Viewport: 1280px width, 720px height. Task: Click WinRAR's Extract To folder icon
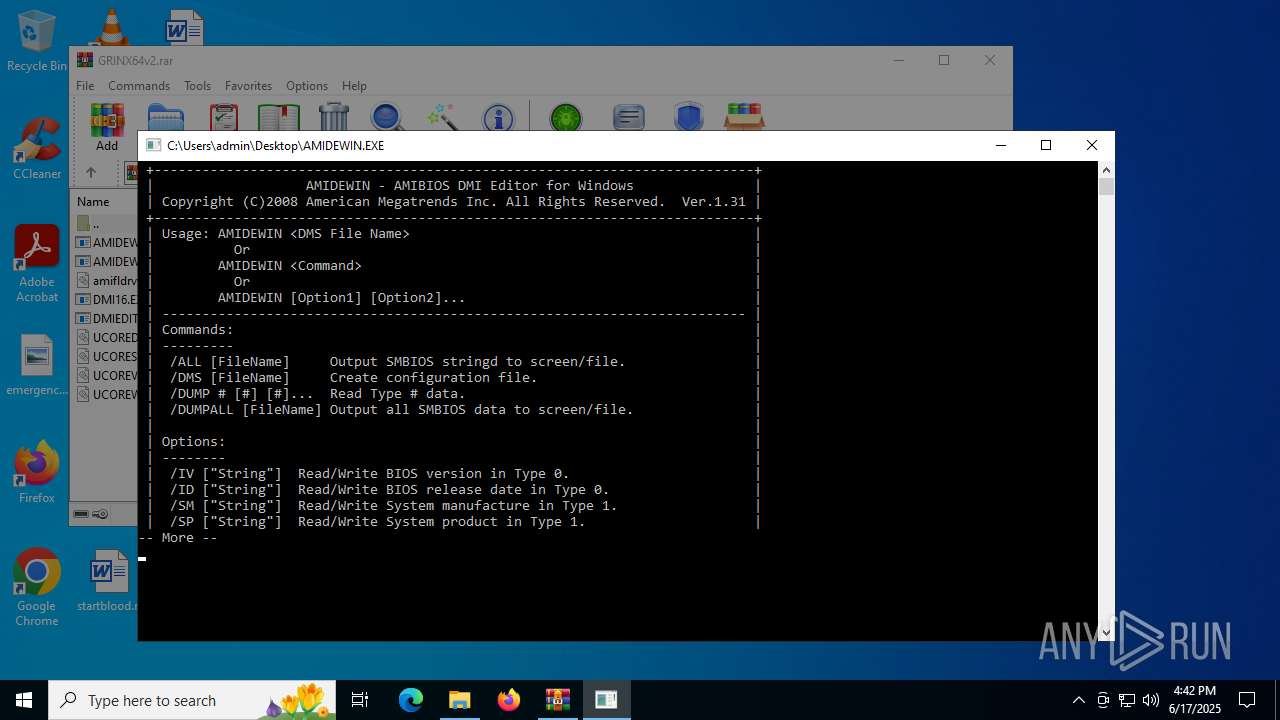[165, 118]
